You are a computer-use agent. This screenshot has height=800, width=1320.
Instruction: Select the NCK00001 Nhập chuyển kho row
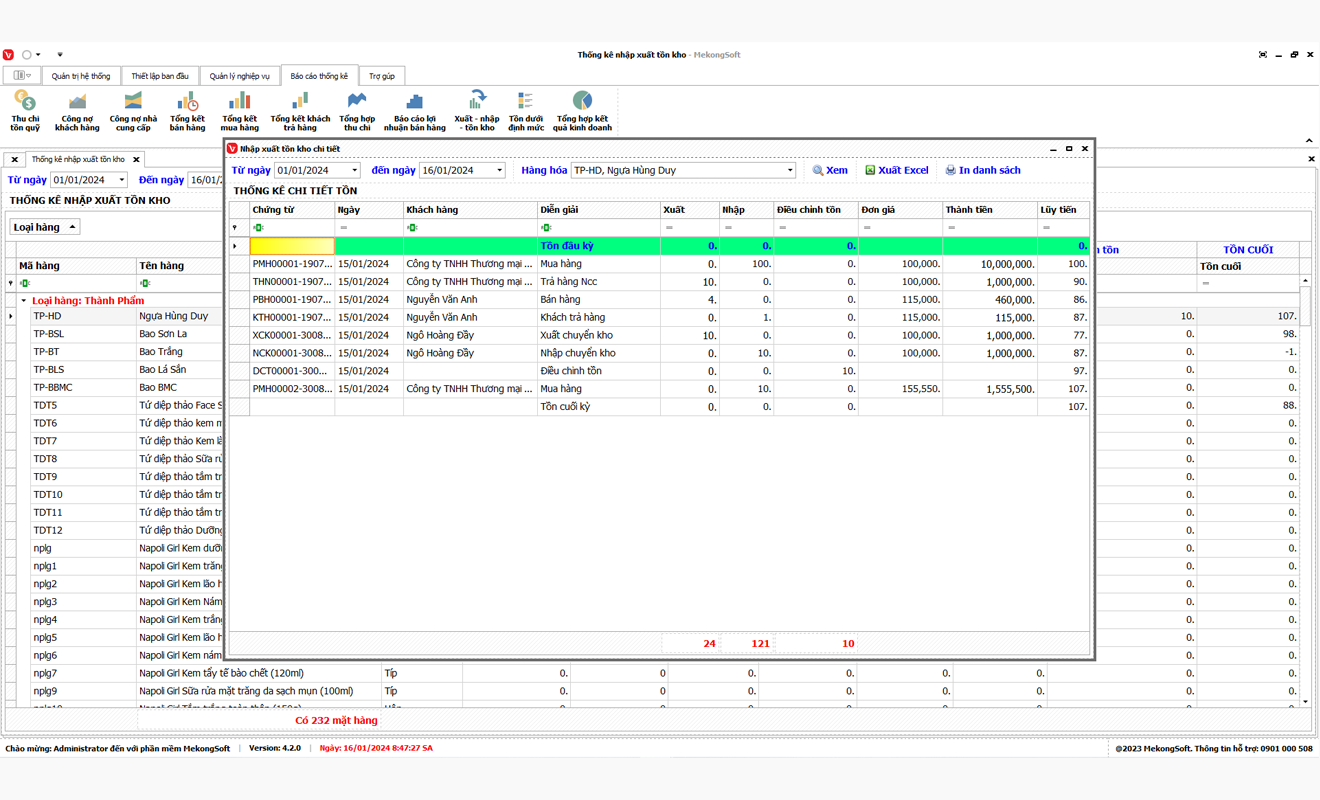pos(660,353)
